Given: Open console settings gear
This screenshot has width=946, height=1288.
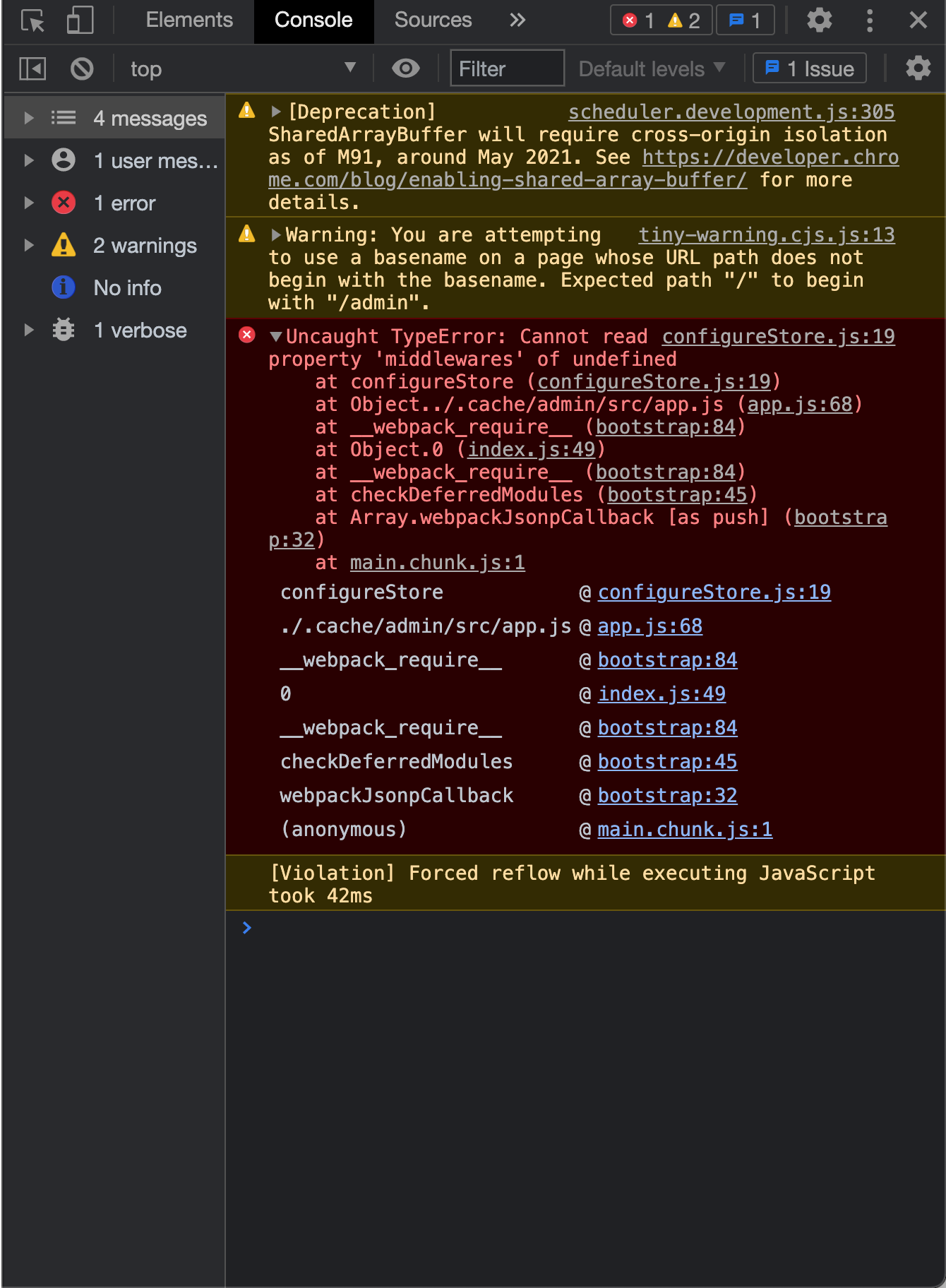Looking at the screenshot, I should [918, 68].
